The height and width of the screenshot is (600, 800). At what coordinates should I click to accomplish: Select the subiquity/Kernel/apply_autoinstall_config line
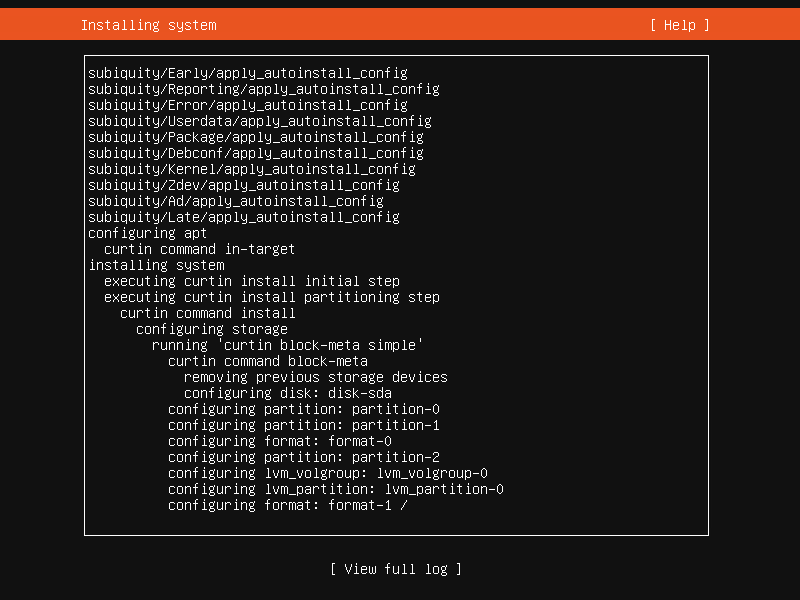point(251,169)
